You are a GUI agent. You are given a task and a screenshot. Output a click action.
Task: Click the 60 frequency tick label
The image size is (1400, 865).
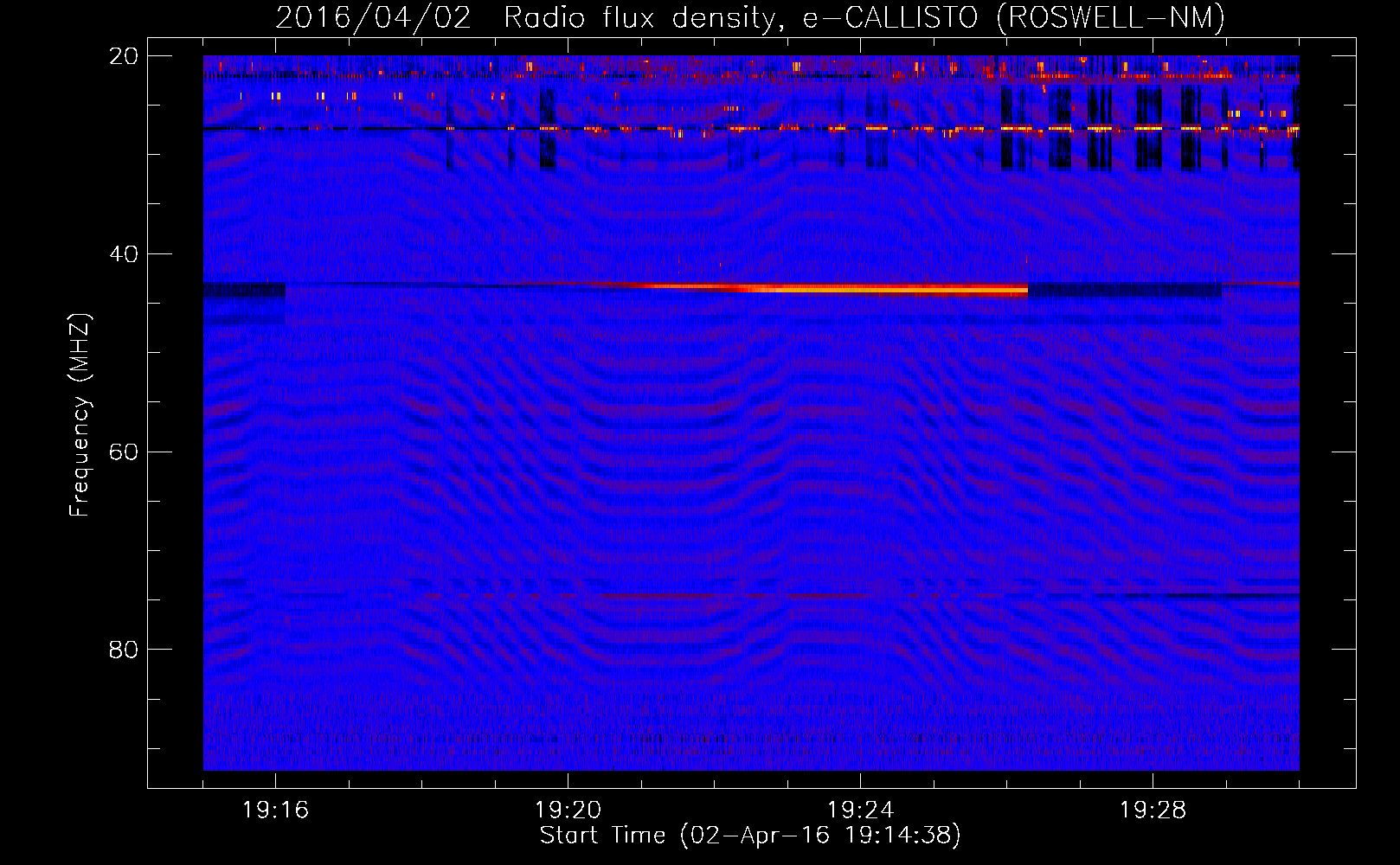point(124,452)
